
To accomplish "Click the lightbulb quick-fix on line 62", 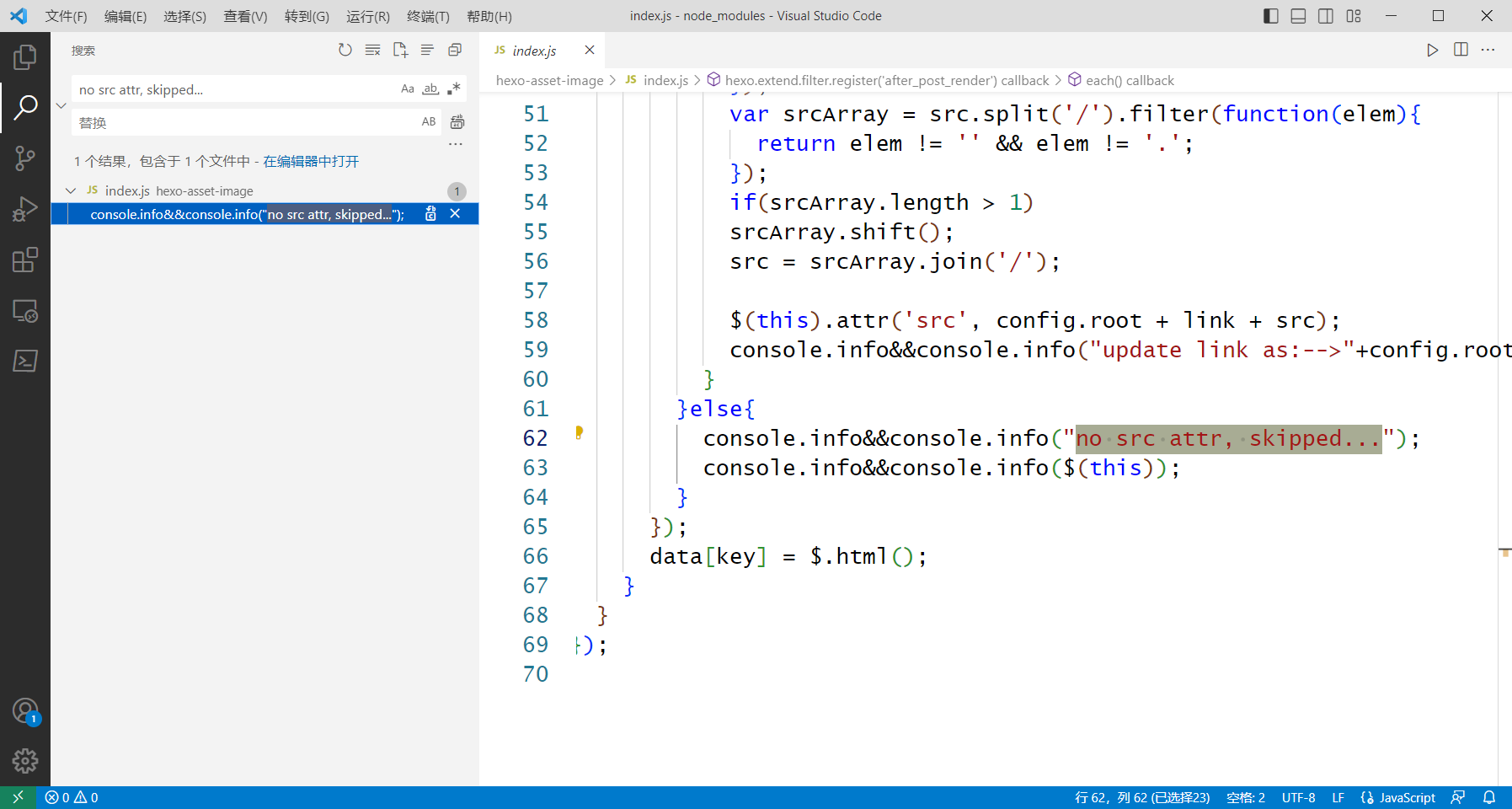I will click(579, 433).
